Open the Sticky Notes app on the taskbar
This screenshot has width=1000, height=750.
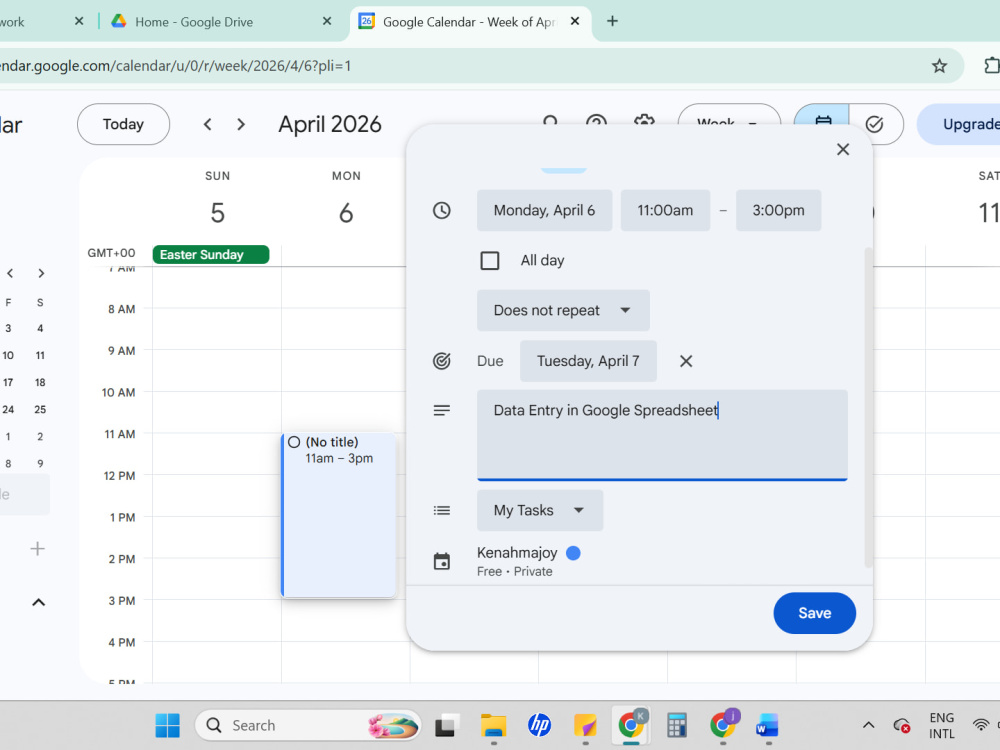coord(585,725)
